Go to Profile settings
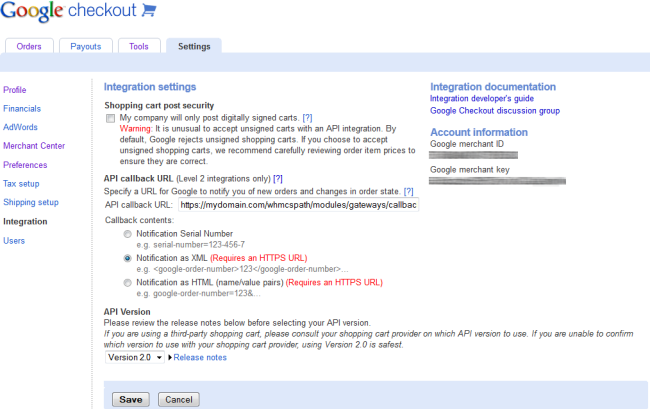650x409 pixels. click(x=15, y=90)
